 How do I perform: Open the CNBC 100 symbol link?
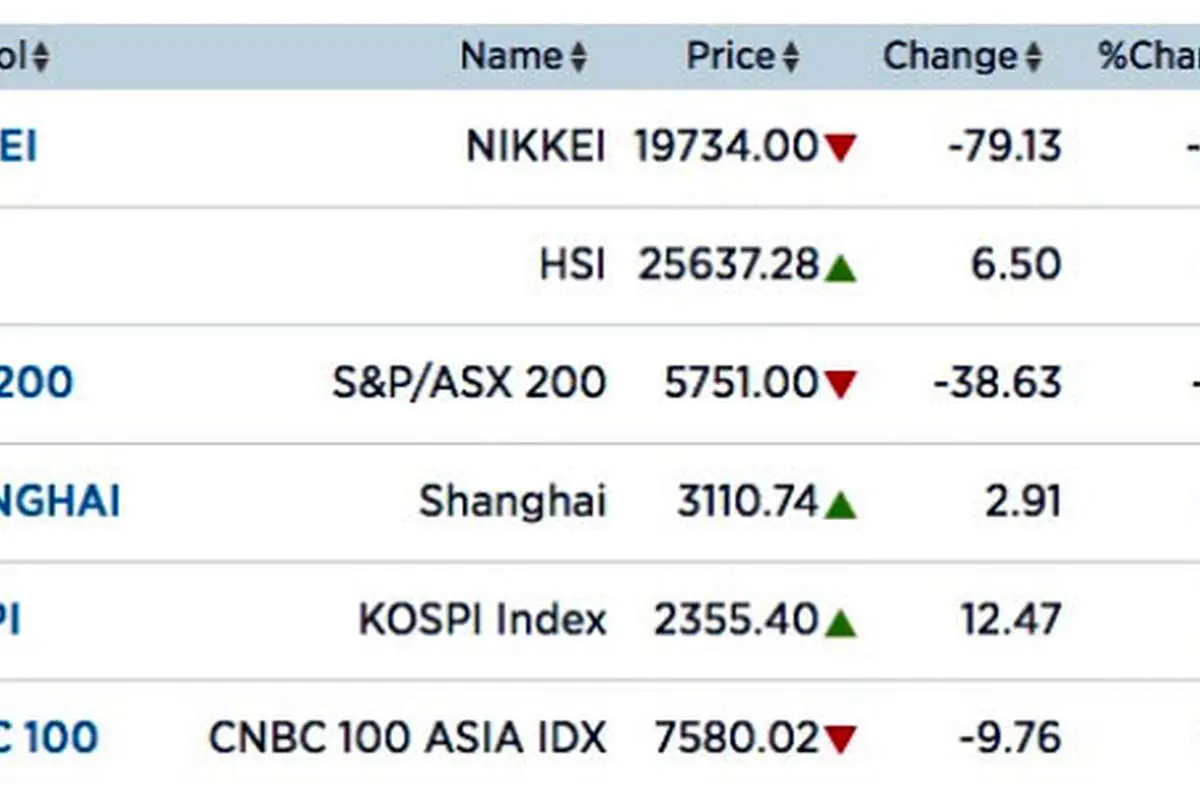coord(49,738)
